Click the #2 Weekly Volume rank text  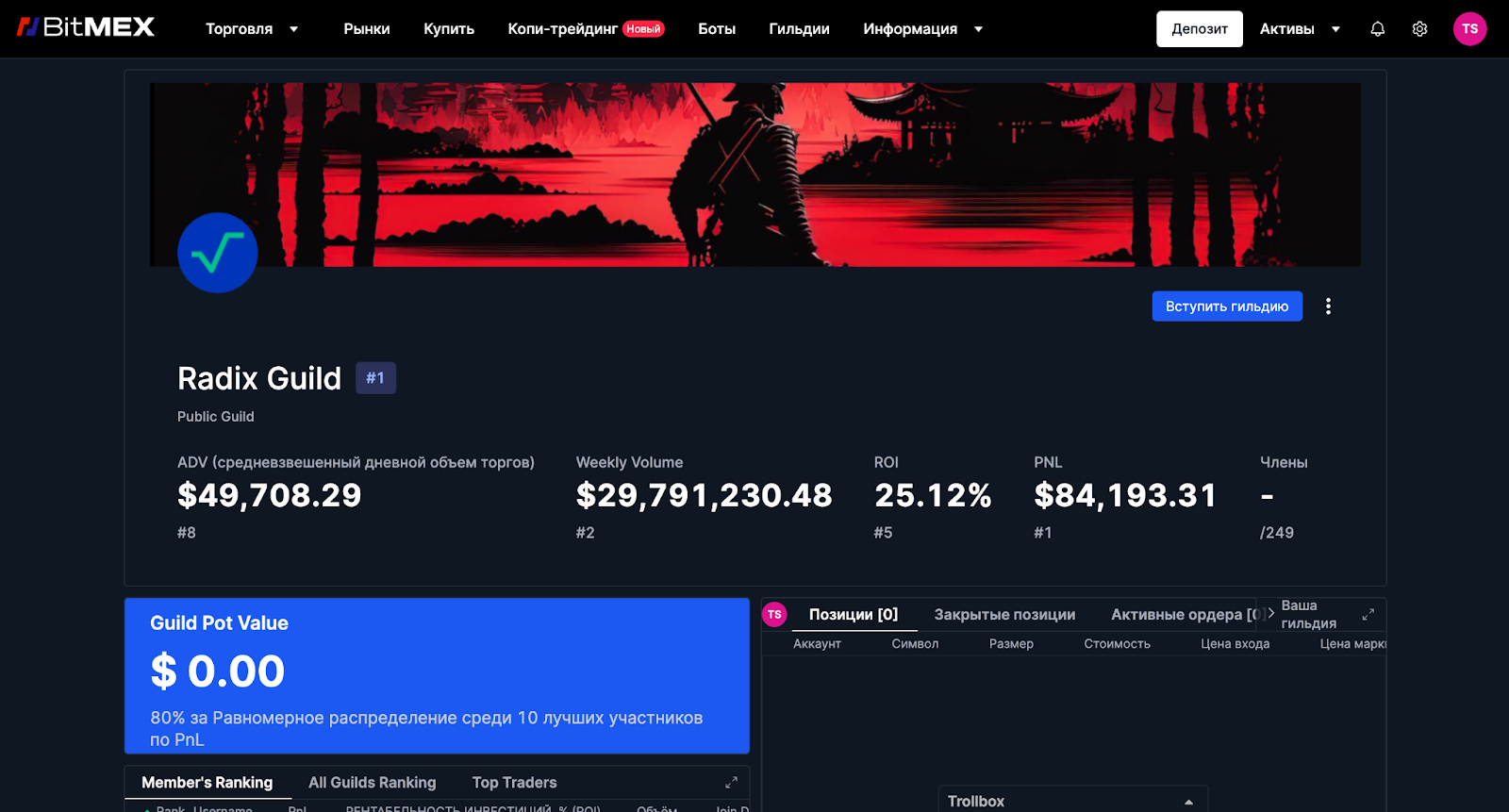pyautogui.click(x=586, y=533)
